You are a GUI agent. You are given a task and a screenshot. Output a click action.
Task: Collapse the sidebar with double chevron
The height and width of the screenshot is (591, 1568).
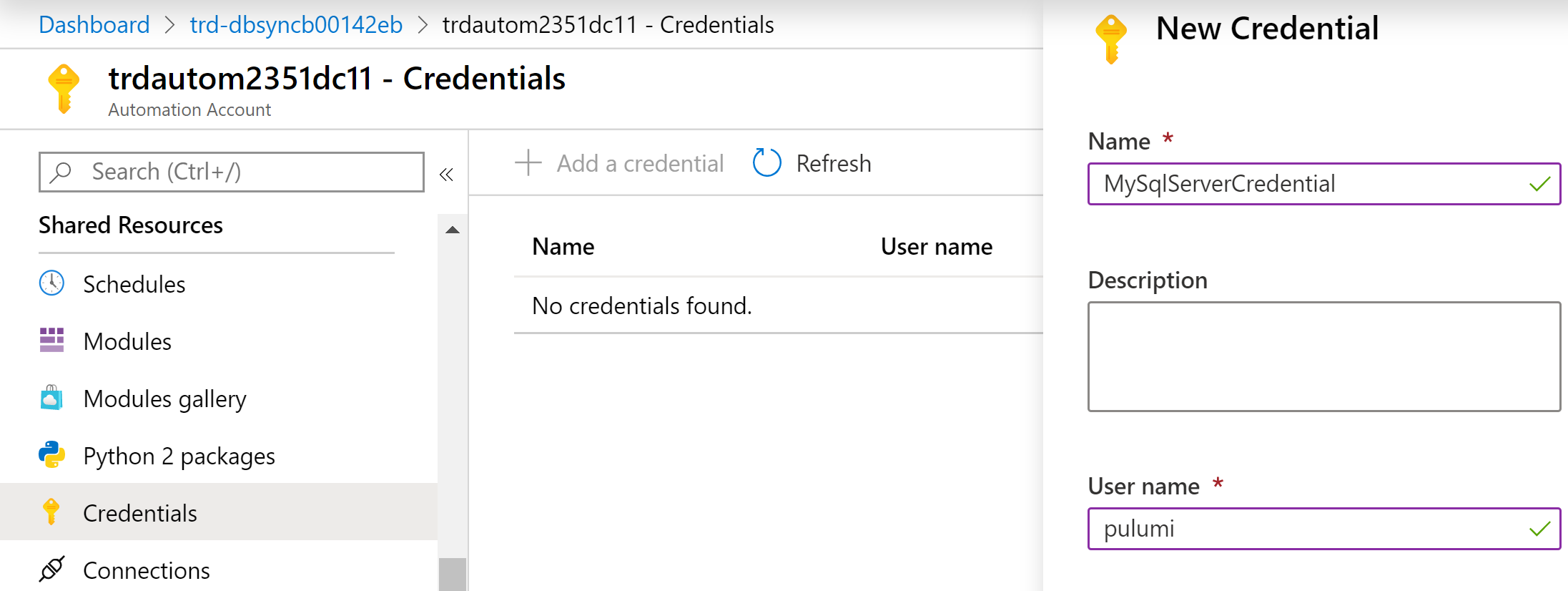coord(446,175)
